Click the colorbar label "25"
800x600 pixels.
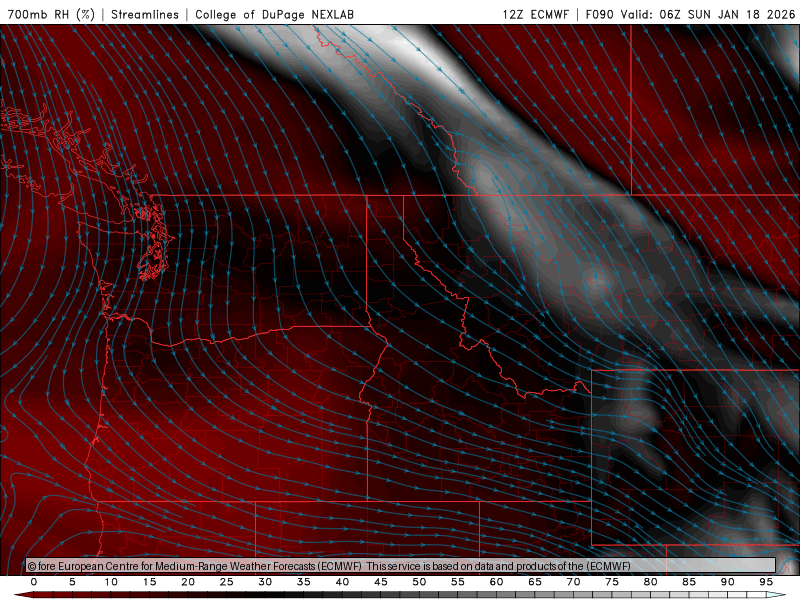(226, 582)
